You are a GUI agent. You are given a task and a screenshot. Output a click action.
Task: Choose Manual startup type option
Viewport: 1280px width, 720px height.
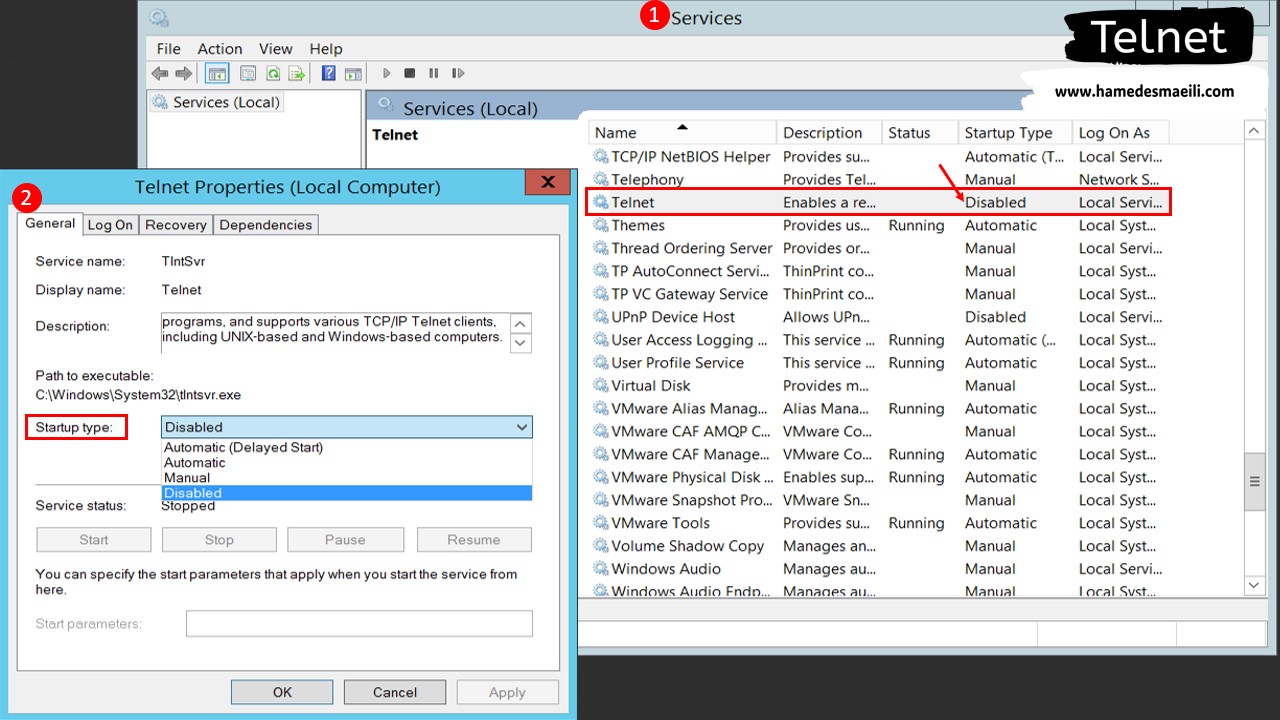tap(346, 478)
